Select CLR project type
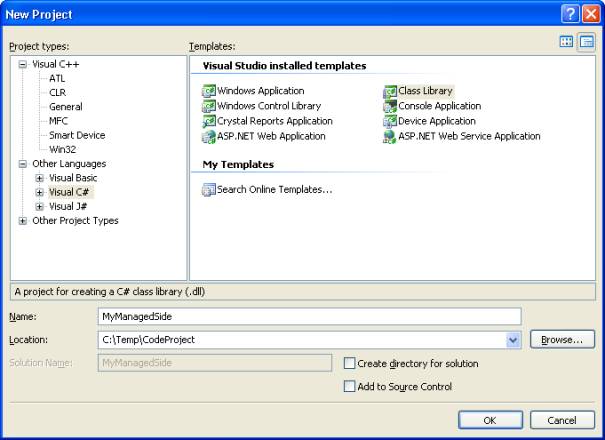This screenshot has height=440, width=605. pyautogui.click(x=57, y=93)
